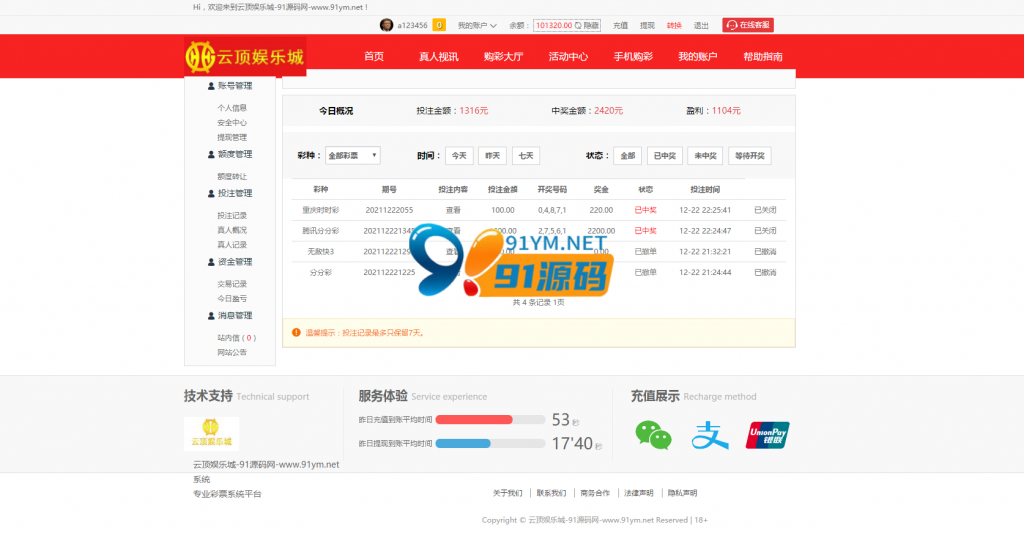Click 查看 in the 重庆时时彩 row
Viewport: 1024px width, 533px height.
(453, 210)
